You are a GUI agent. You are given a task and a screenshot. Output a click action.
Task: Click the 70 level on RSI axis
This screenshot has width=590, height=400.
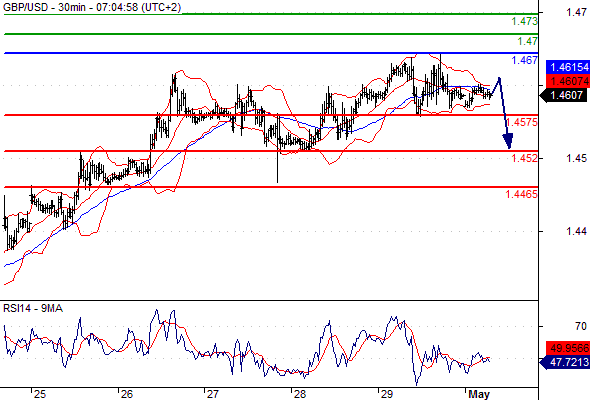tap(581, 326)
